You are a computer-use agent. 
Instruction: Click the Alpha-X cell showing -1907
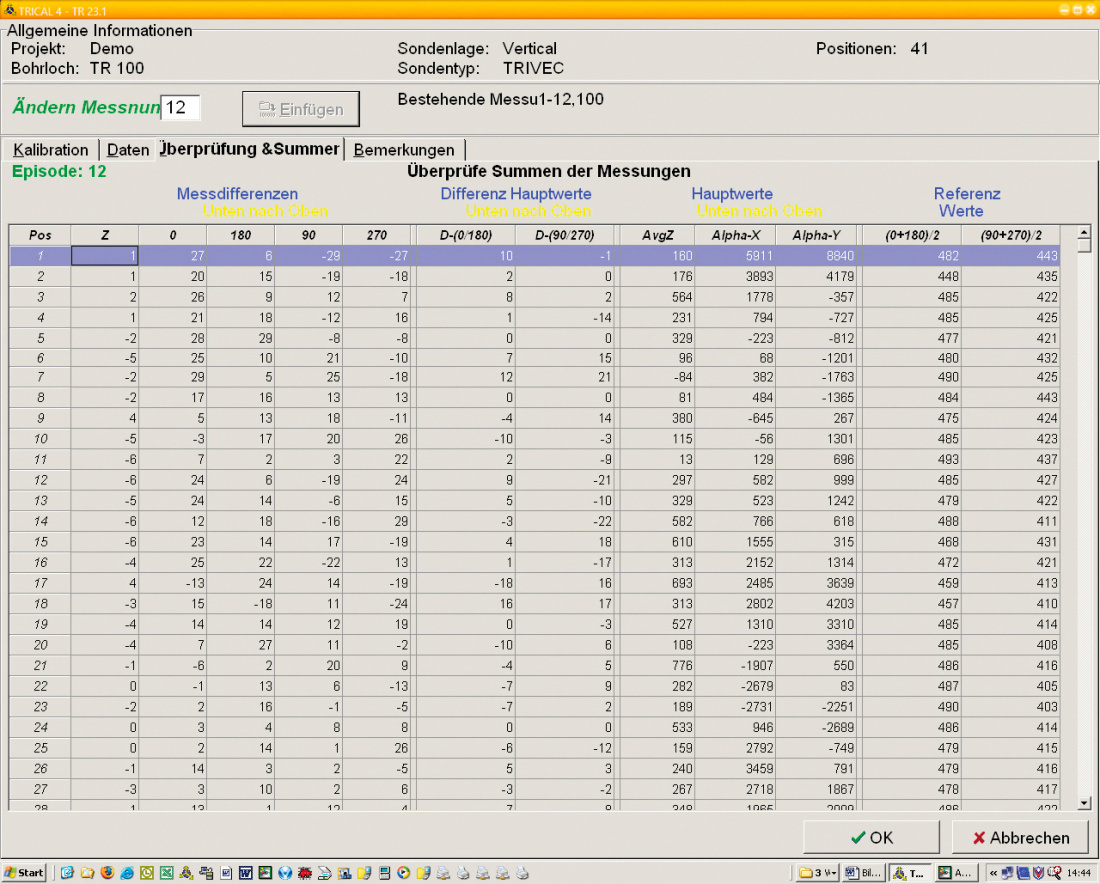point(736,666)
